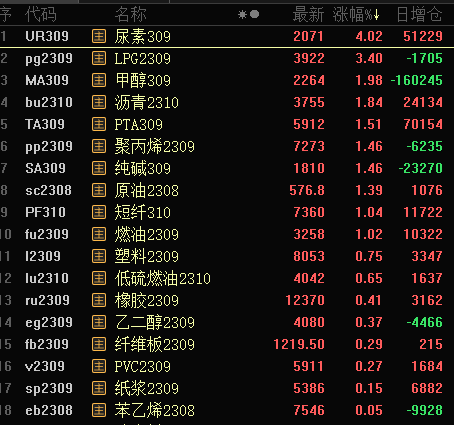Click the main-contract icon beside 甲醇309
The image size is (454, 425).
99,80
